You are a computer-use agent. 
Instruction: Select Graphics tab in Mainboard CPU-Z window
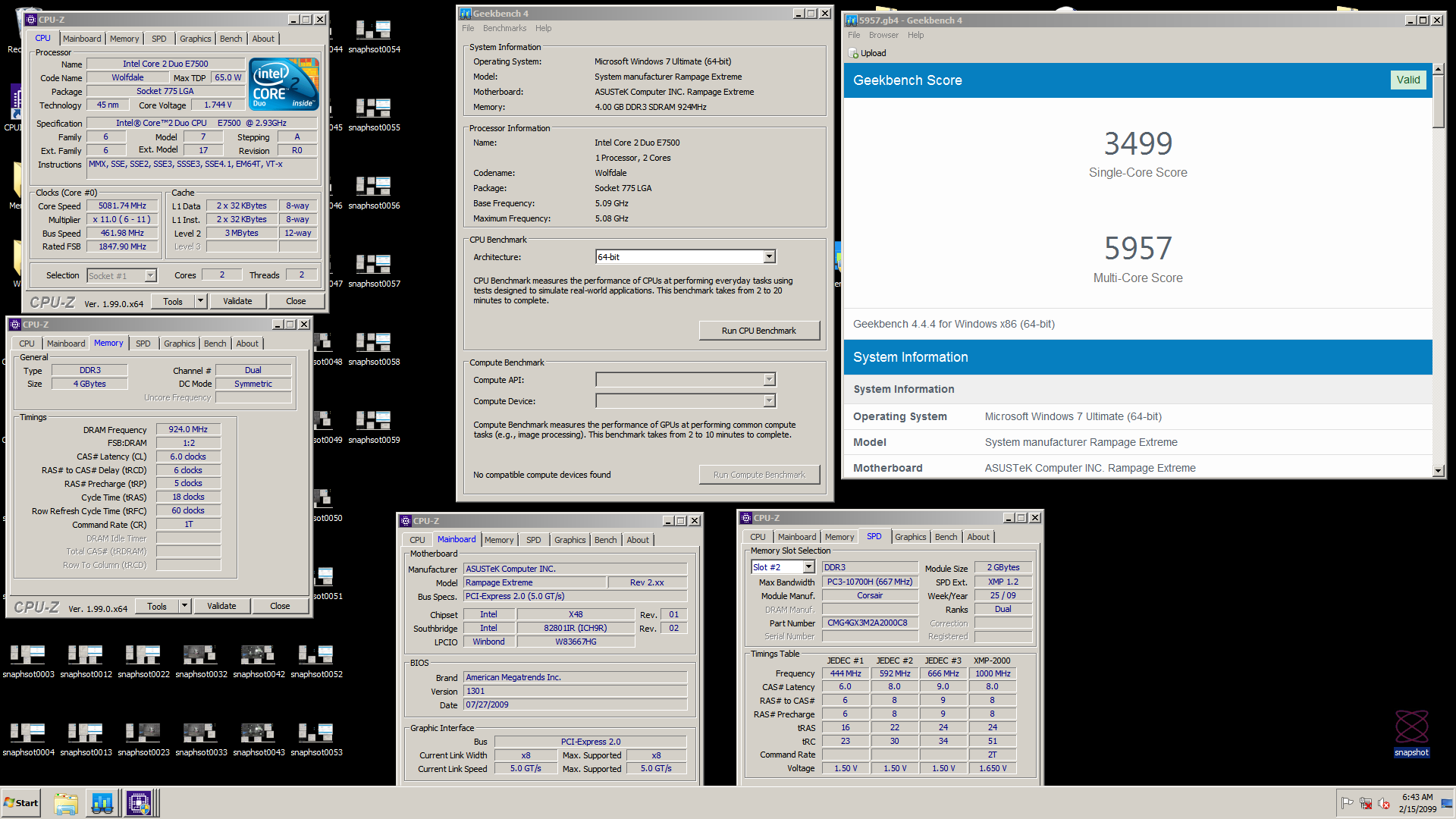[570, 540]
